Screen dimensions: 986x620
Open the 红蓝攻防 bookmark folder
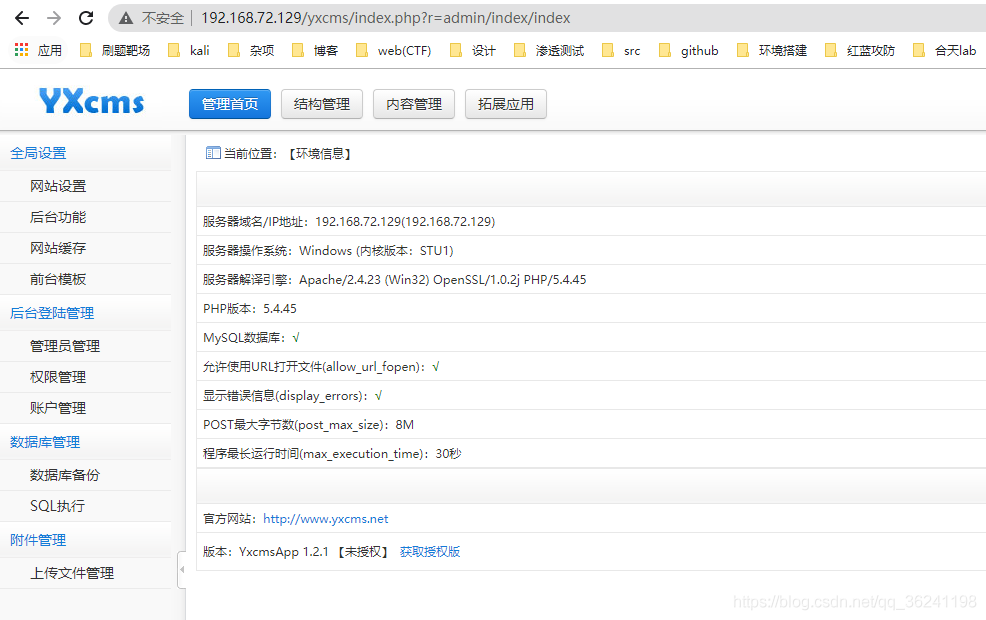click(860, 50)
